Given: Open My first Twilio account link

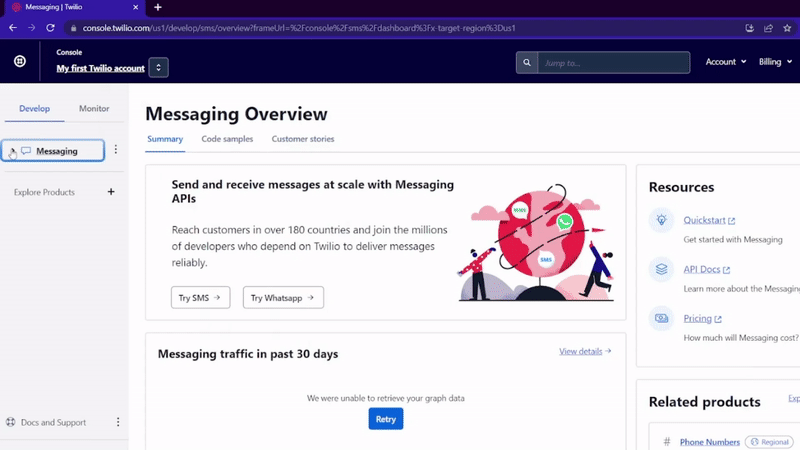Looking at the screenshot, I should tap(101, 68).
